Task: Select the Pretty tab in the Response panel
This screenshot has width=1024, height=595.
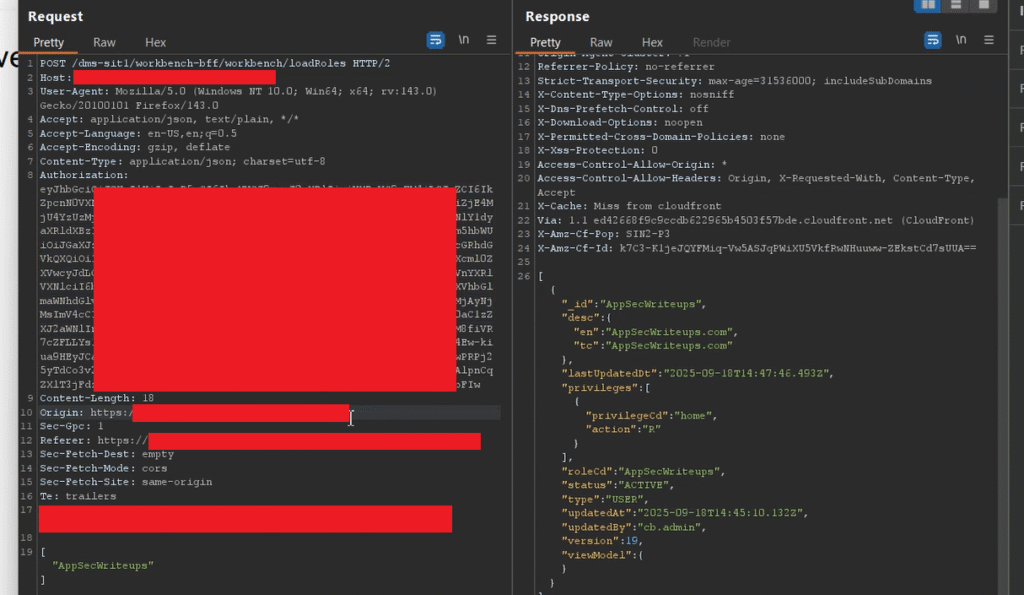Action: (545, 43)
